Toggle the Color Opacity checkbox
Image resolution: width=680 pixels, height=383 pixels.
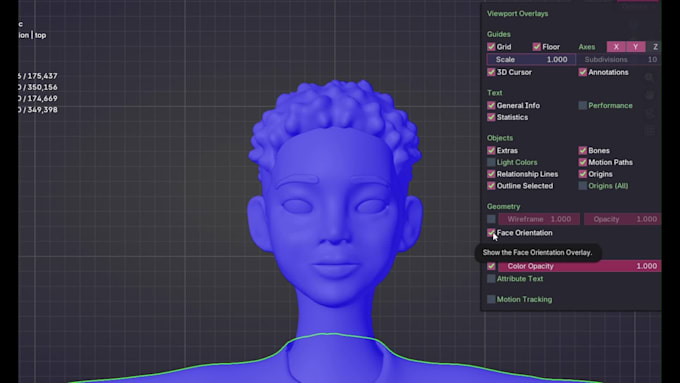coord(491,266)
